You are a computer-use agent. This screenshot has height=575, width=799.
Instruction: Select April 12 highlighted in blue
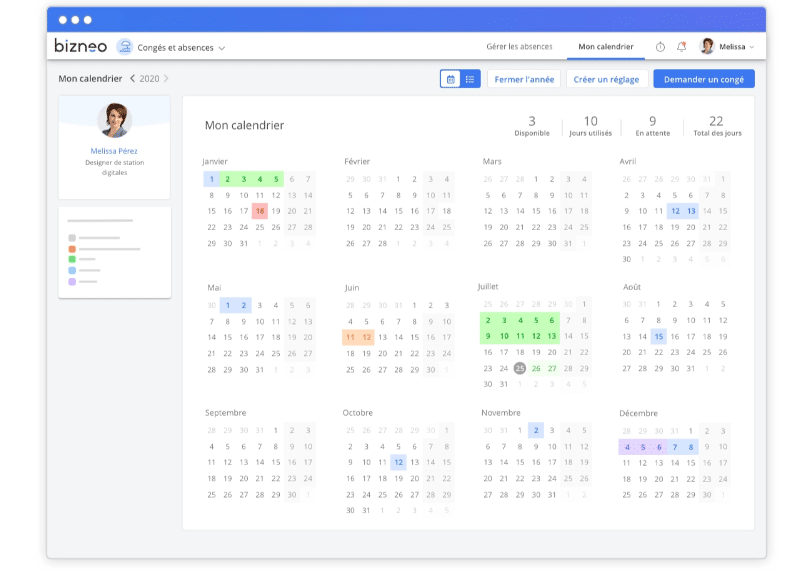pyautogui.click(x=675, y=211)
